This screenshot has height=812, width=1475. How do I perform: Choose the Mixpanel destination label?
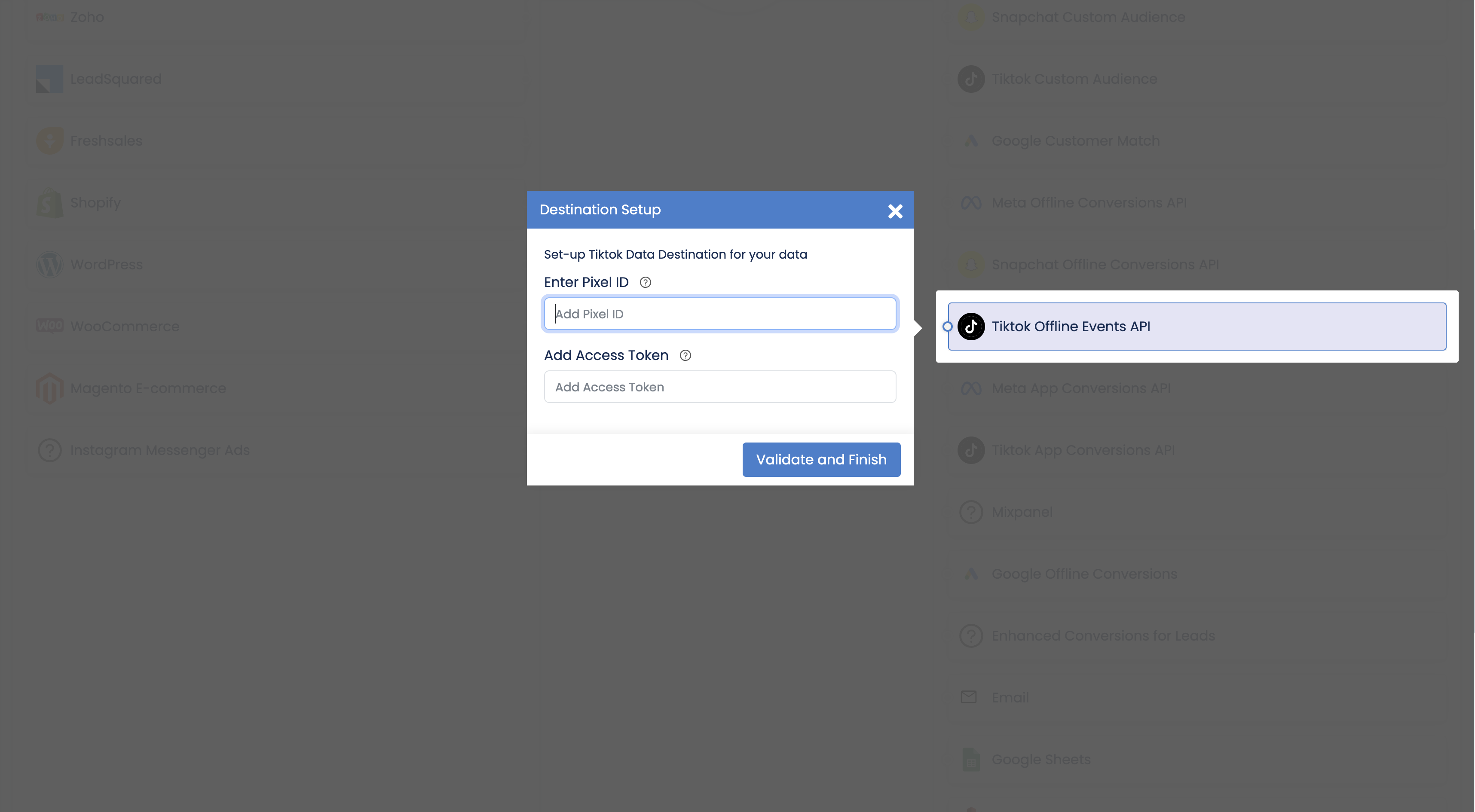(1022, 512)
